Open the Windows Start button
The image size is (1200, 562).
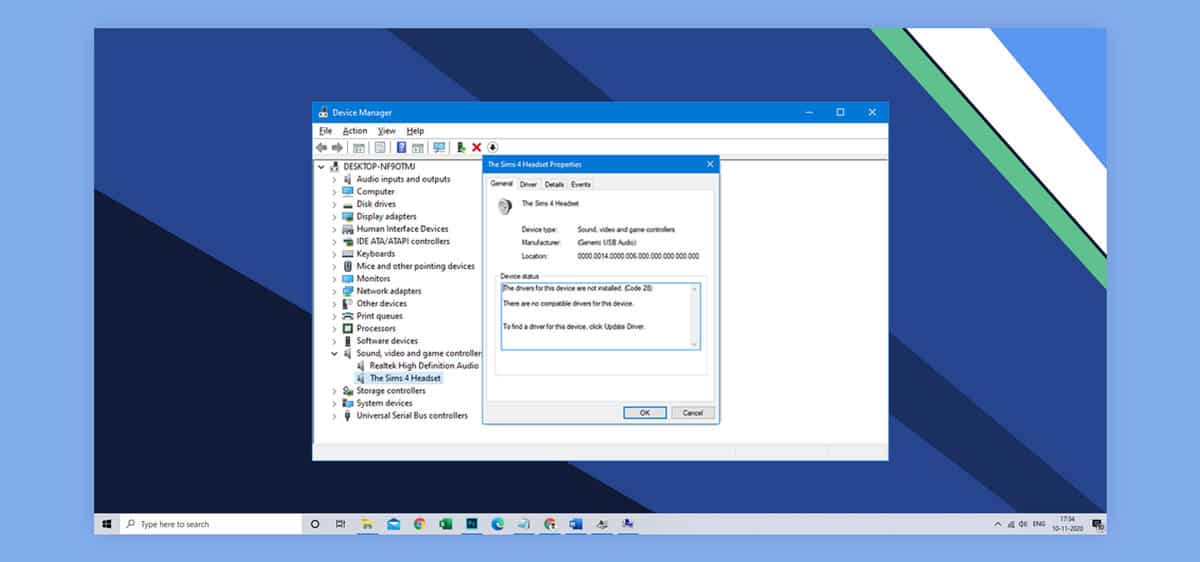coord(106,524)
